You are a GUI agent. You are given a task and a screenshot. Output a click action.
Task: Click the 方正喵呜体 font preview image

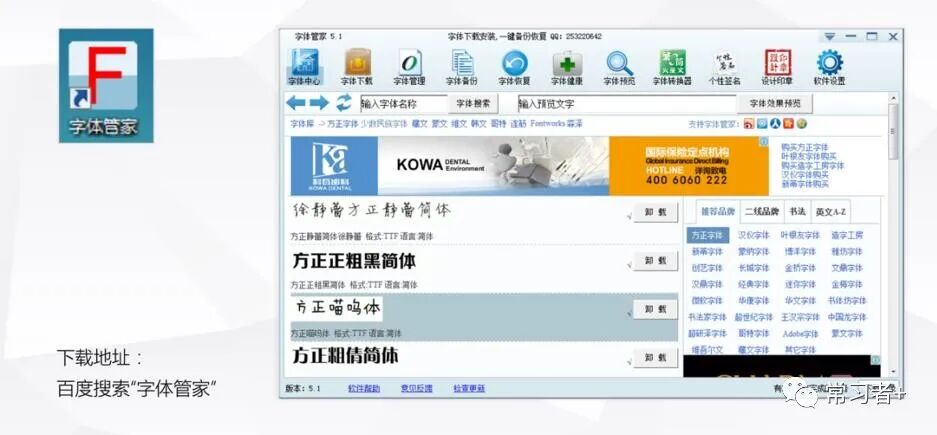pyautogui.click(x=338, y=309)
